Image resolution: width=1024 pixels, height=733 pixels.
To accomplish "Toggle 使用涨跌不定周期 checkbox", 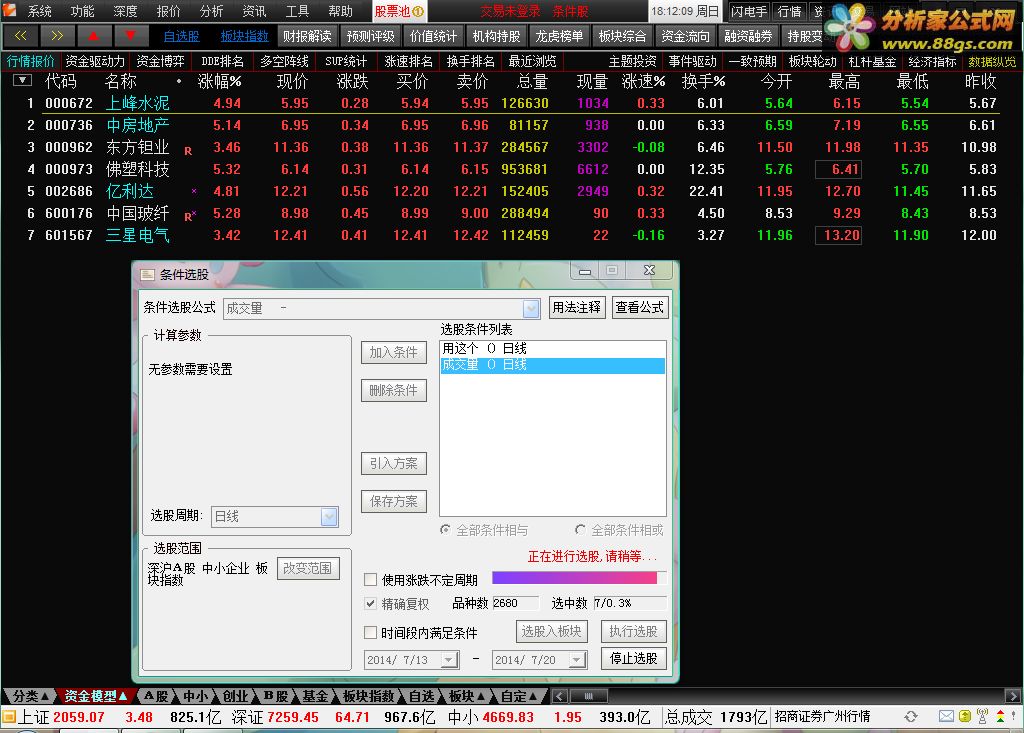I will [x=370, y=579].
